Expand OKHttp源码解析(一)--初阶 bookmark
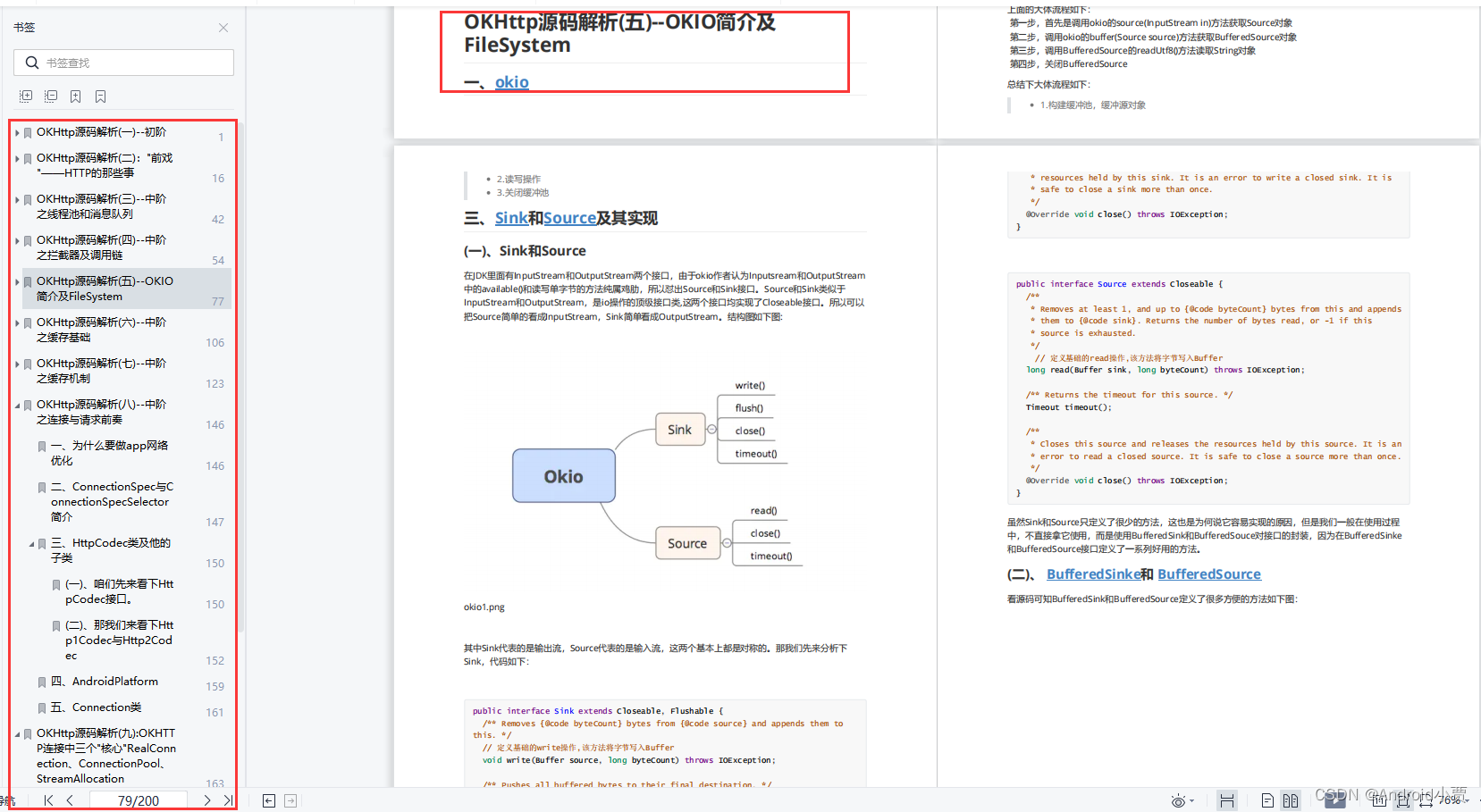Image resolution: width=1481 pixels, height=812 pixels. click(17, 132)
